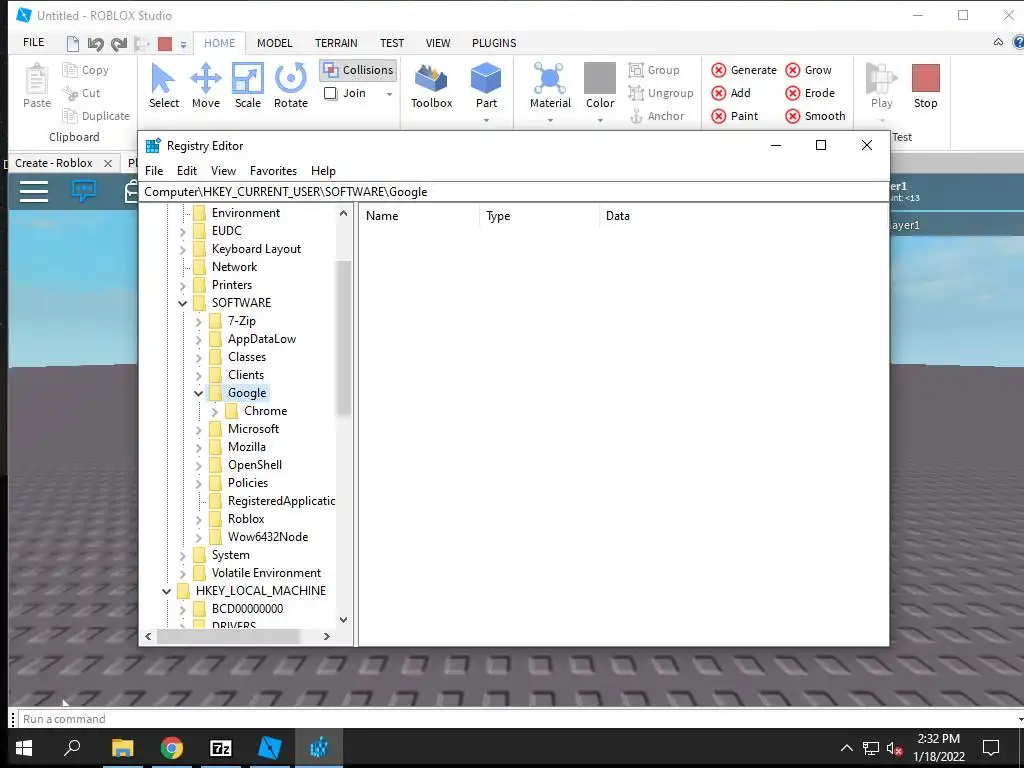Open the Material picker
Viewport: 1024px width, 768px height.
pos(550,86)
